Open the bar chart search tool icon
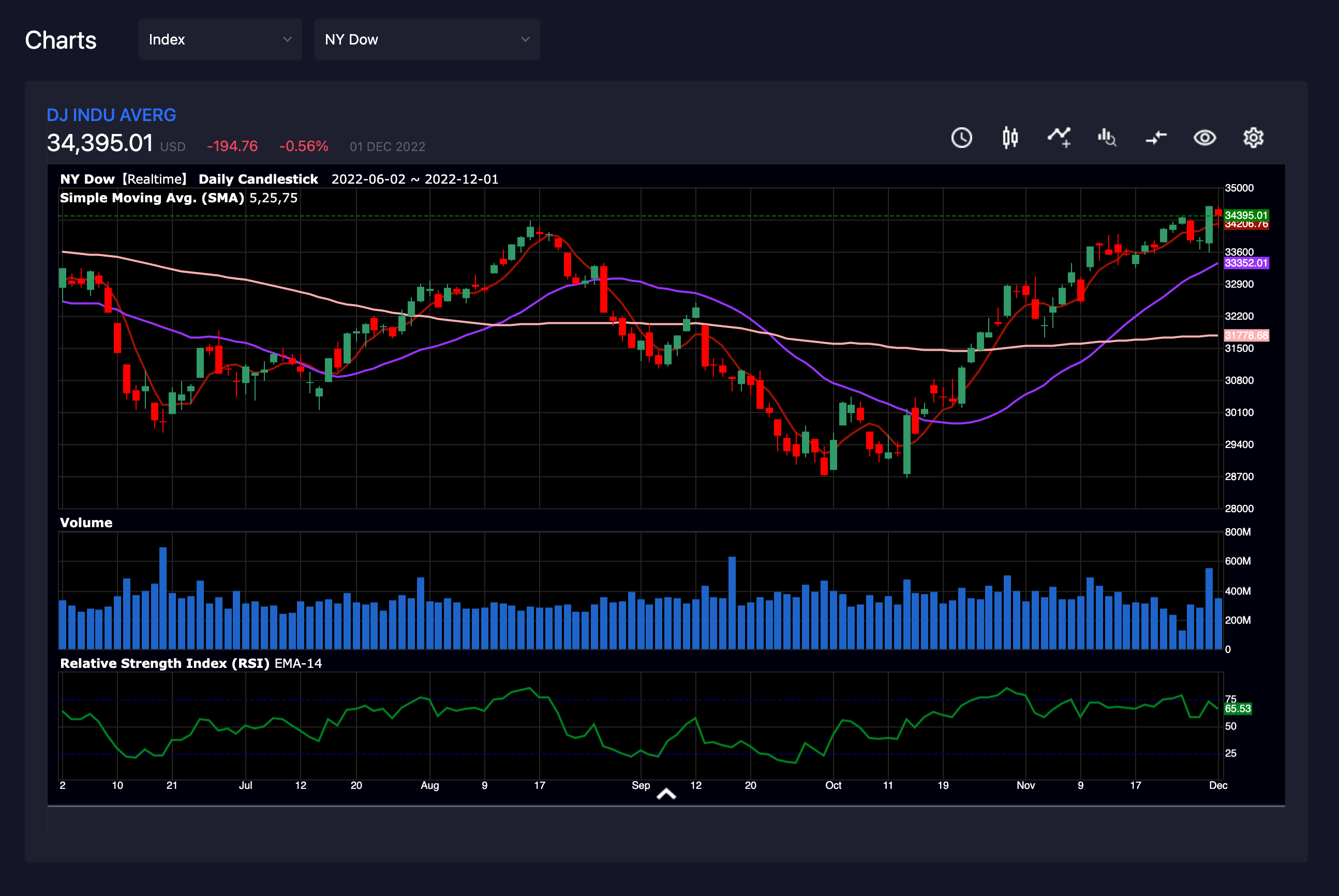Viewport: 1339px width, 896px height. 1107,138
